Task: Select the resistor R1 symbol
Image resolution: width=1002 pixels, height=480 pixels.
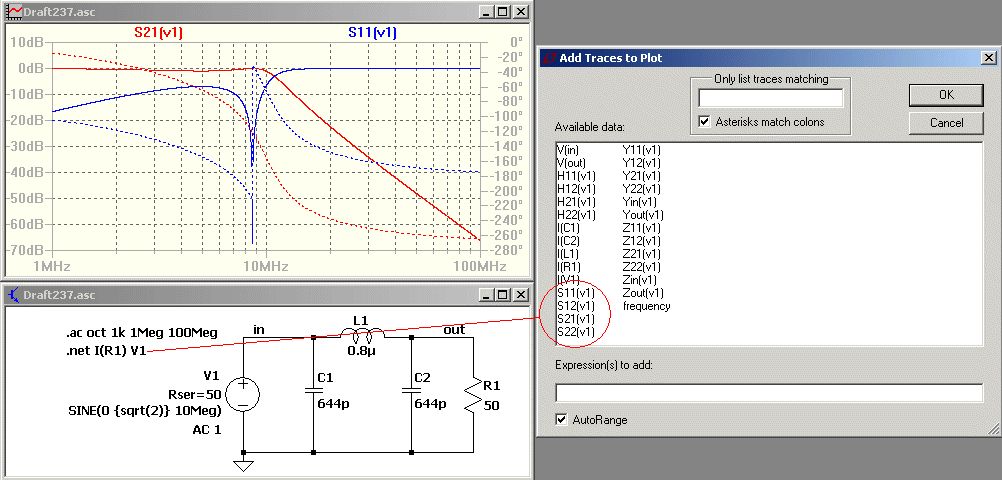Action: [473, 394]
